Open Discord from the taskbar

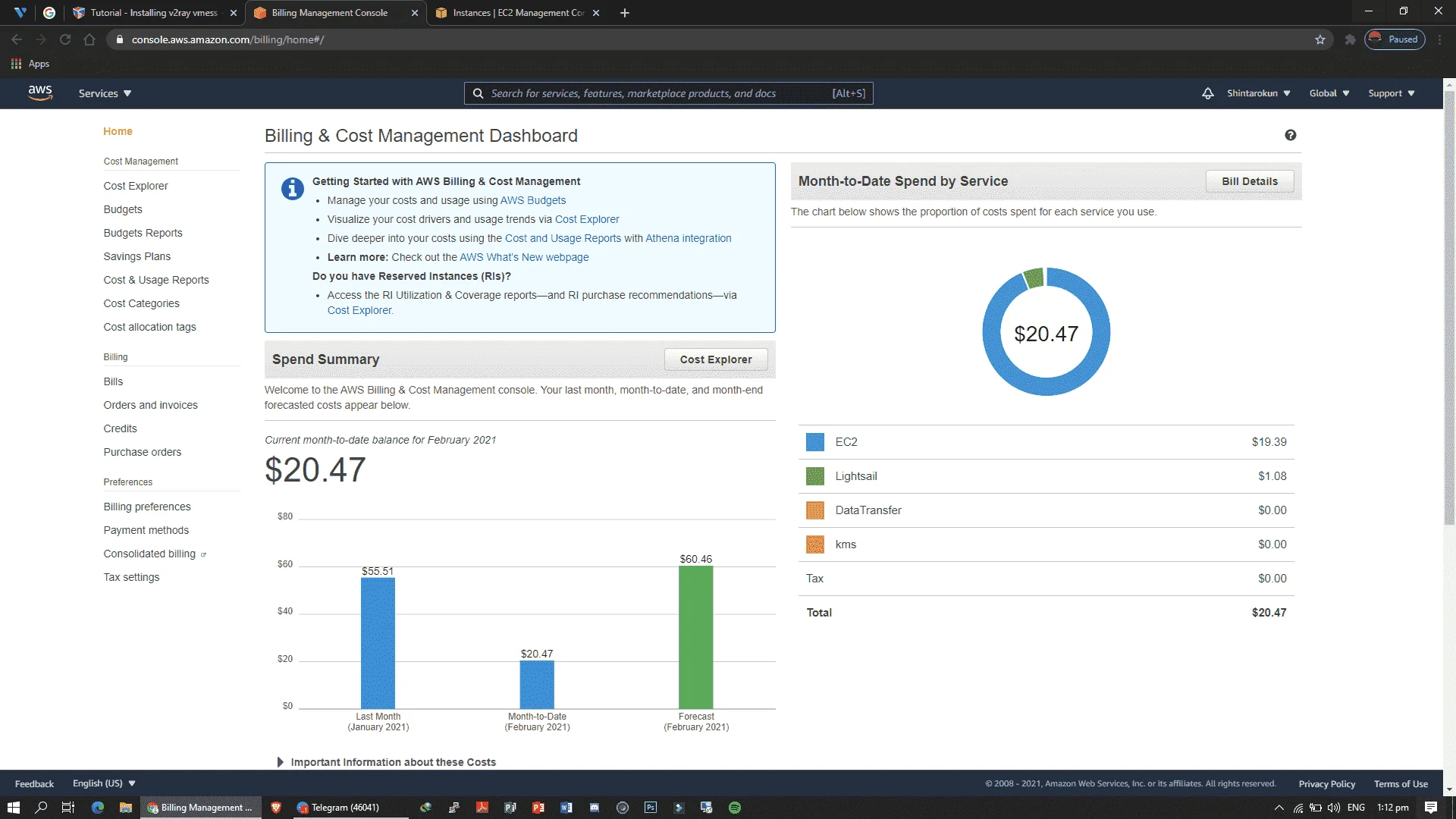(595, 808)
